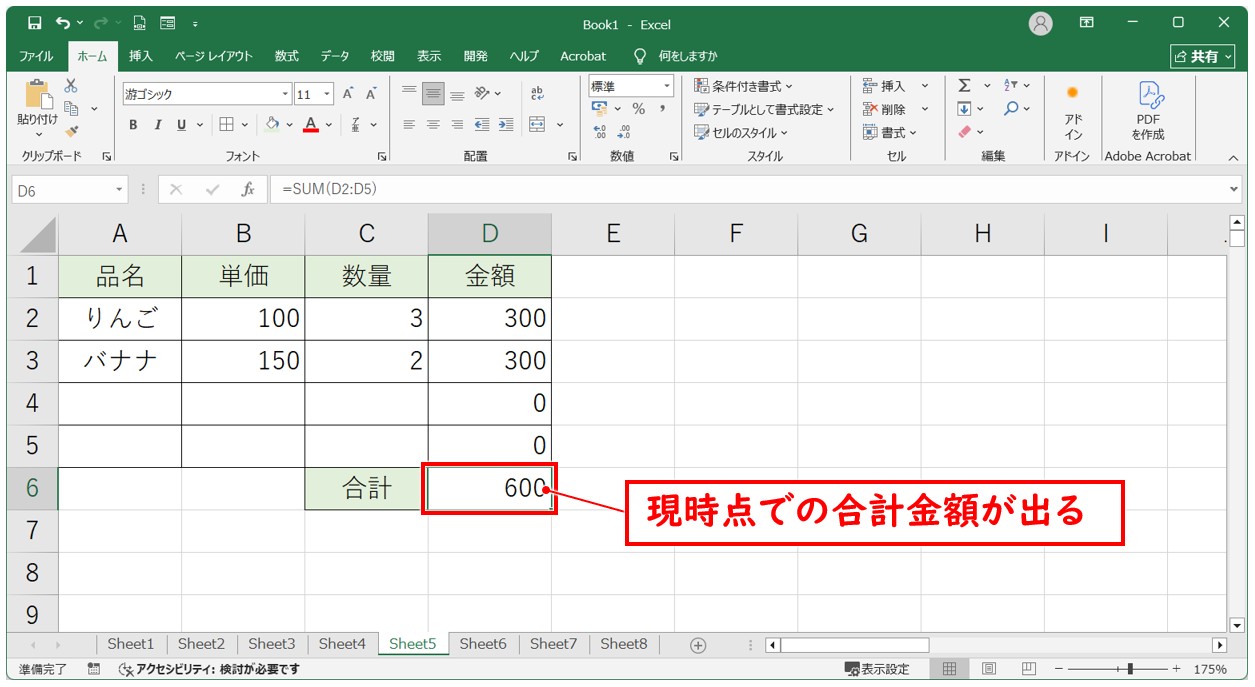Open 表示設定 in the status bar
This screenshot has width=1255, height=687.
(x=877, y=669)
